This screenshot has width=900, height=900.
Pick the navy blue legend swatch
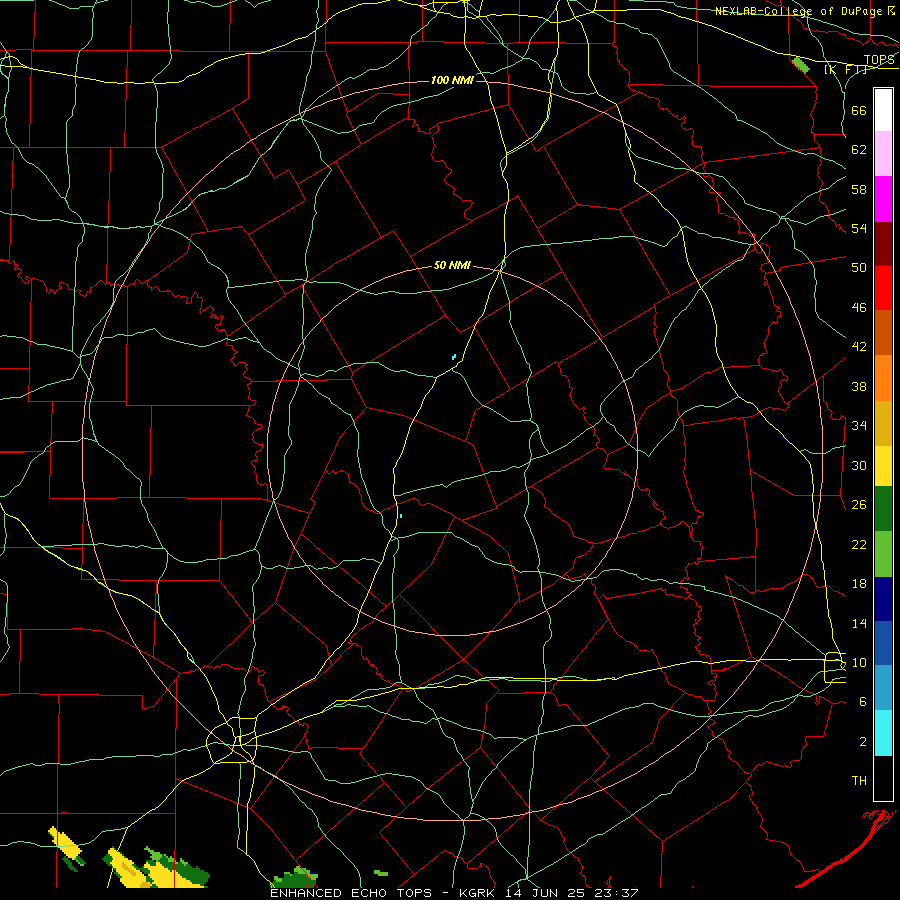(x=883, y=599)
